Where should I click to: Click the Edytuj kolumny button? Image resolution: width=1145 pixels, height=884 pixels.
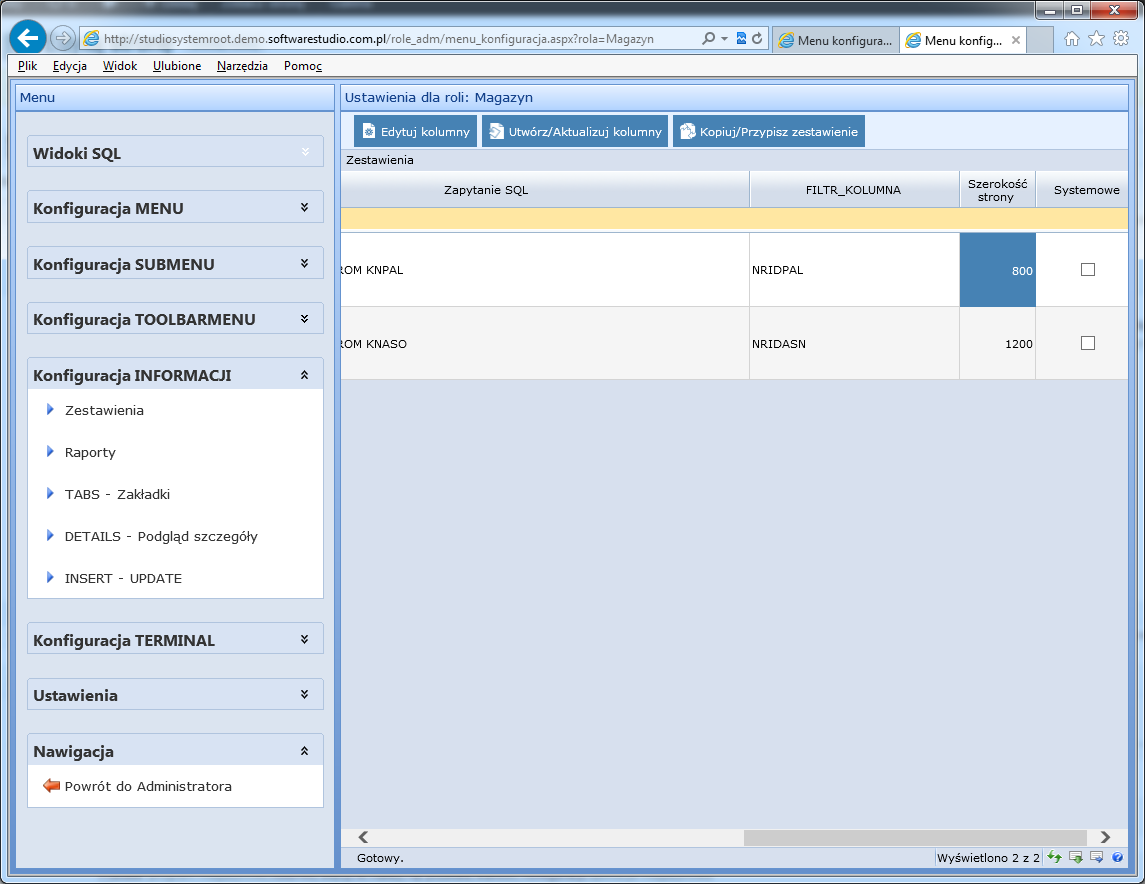415,132
